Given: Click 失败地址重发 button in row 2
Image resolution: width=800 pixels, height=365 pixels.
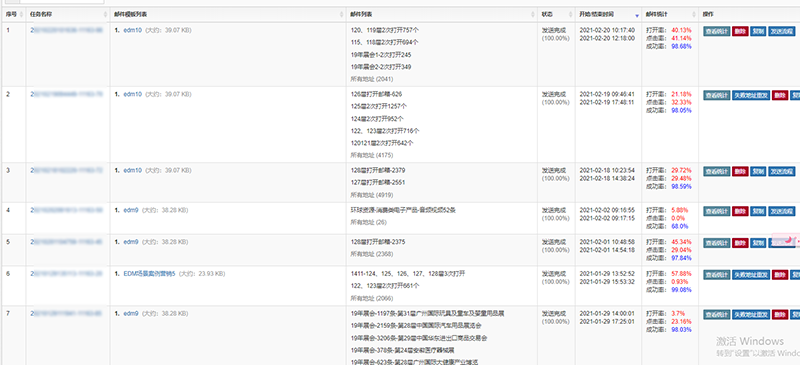Looking at the screenshot, I should [x=750, y=95].
